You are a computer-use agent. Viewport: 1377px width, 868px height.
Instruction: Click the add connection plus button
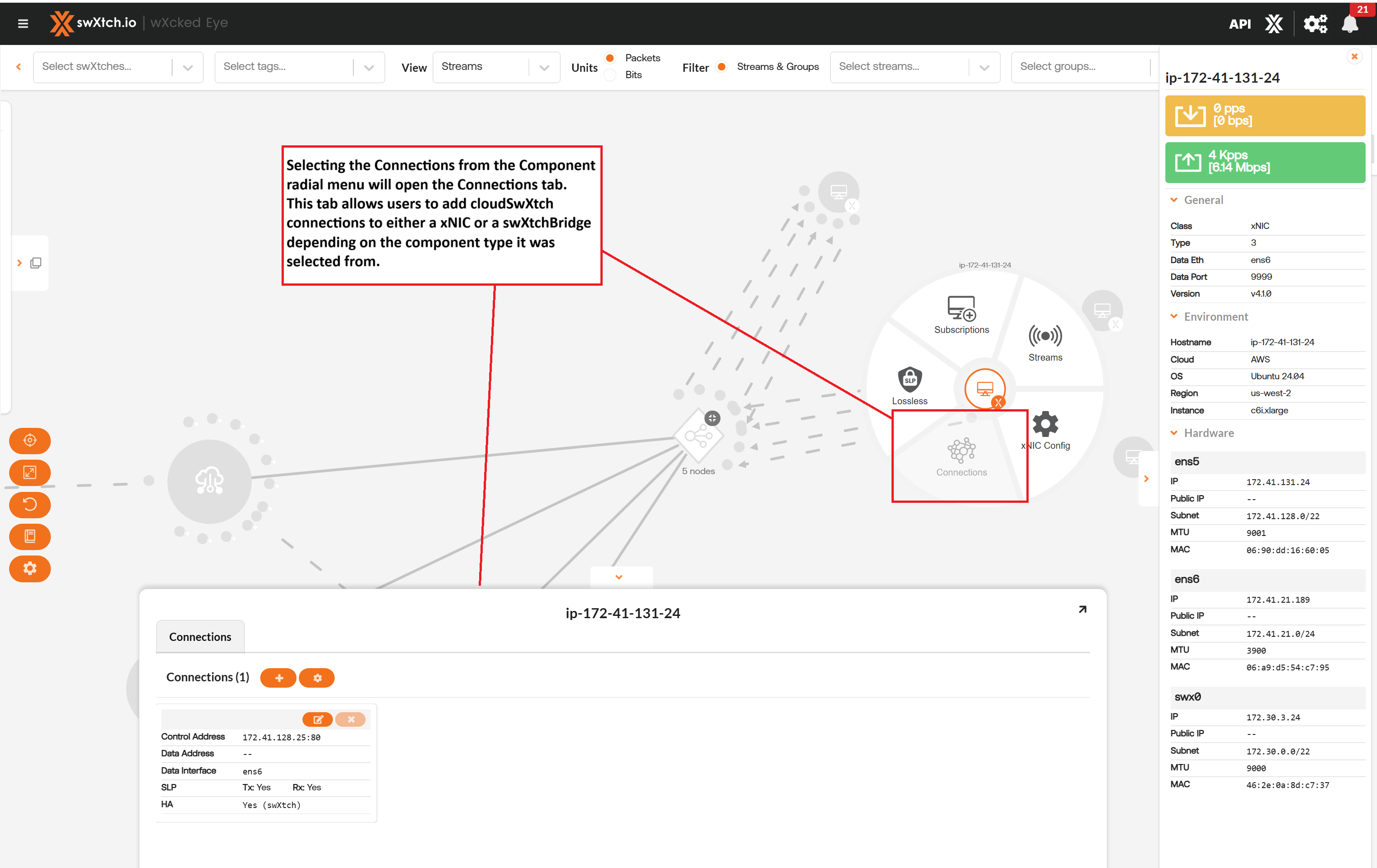(278, 678)
